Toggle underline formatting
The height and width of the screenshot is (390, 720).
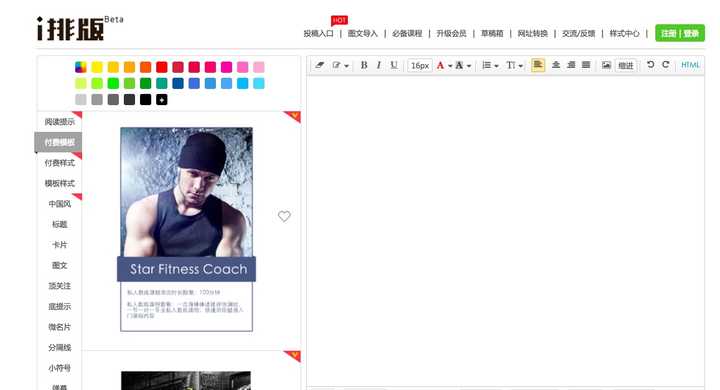394,65
